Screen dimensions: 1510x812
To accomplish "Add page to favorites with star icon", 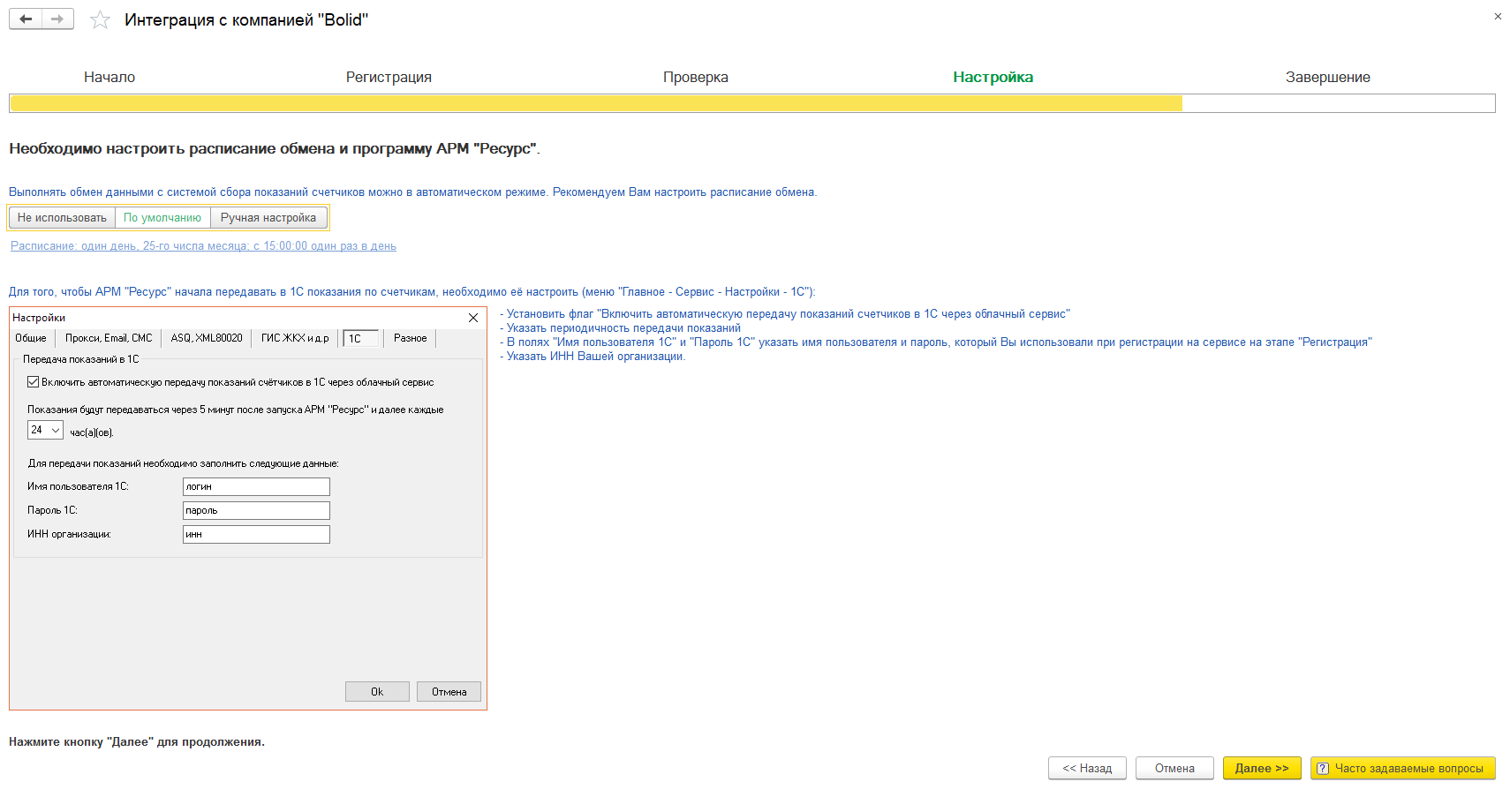I will tap(100, 20).
